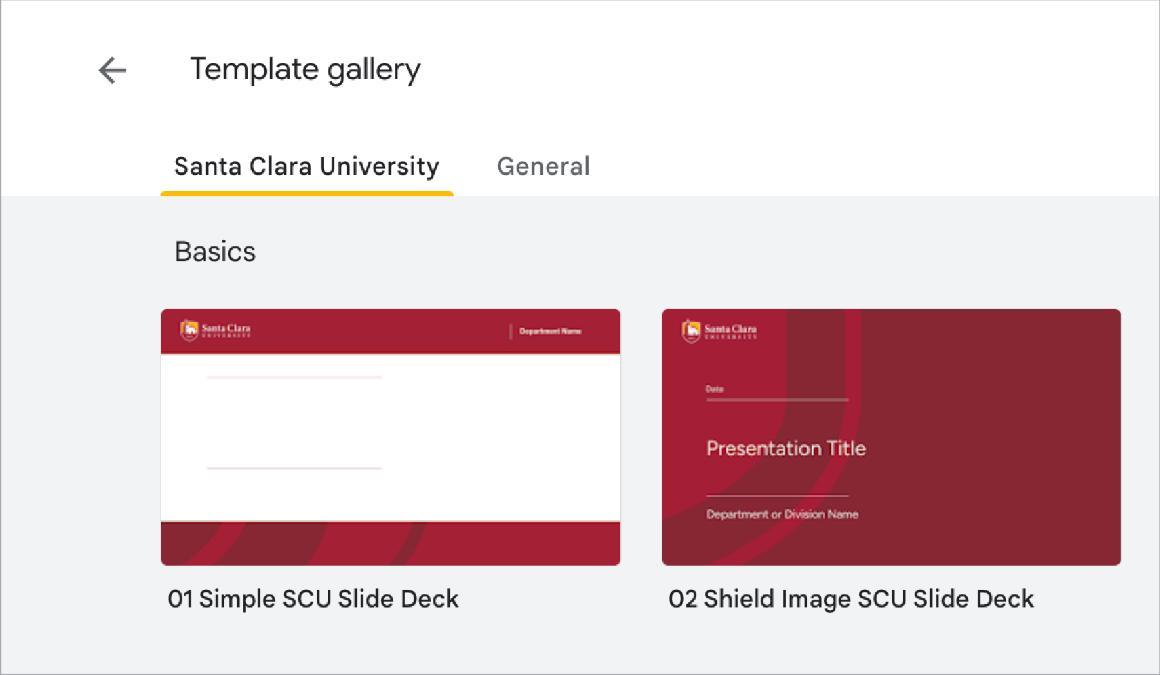Viewport: 1160px width, 675px height.
Task: Open the 01 Simple SCU Slide Deck template
Action: point(390,435)
